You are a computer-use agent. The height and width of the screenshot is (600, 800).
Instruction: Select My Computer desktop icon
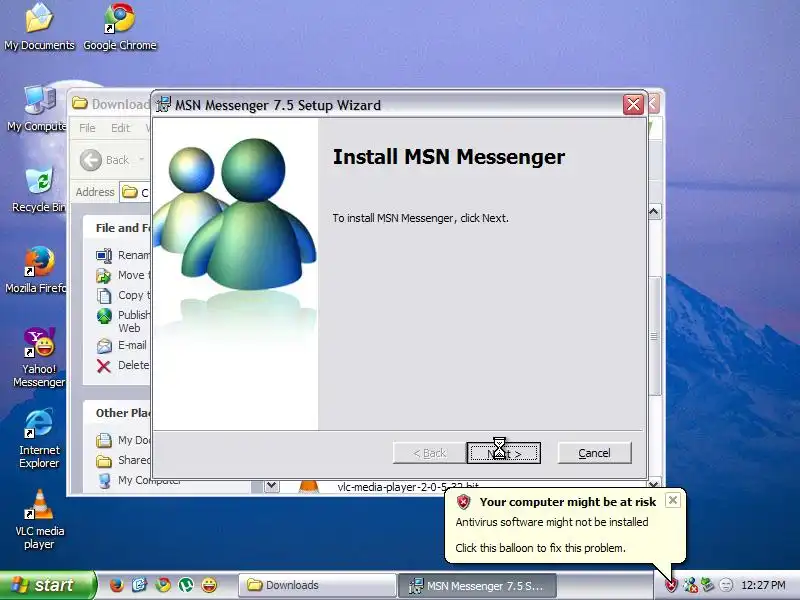point(37,108)
